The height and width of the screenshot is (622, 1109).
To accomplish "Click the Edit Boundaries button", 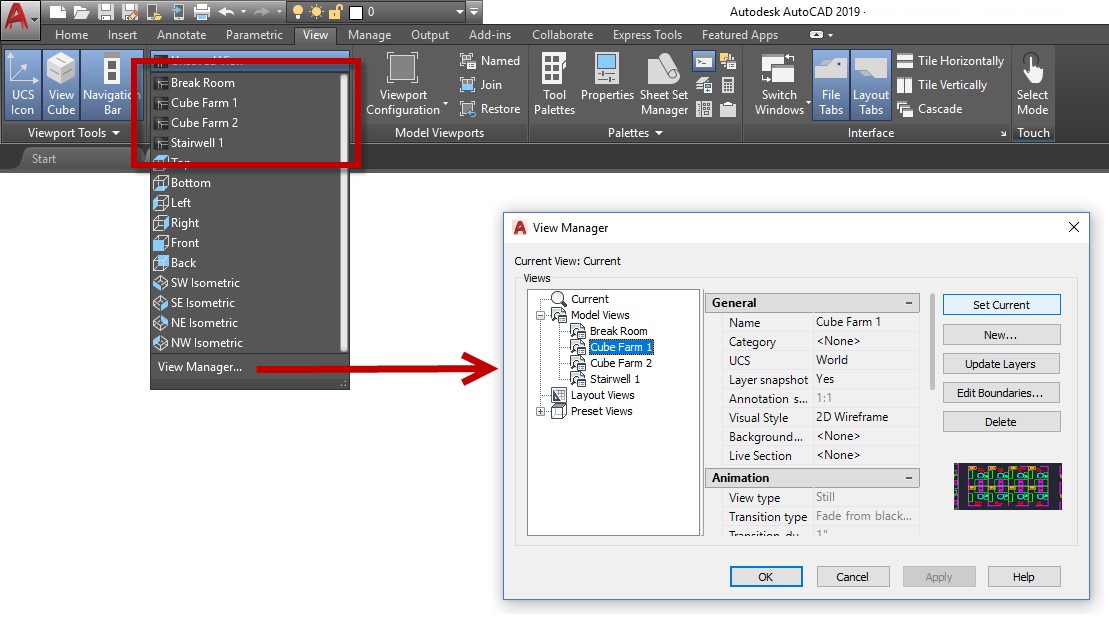I will 1000,393.
